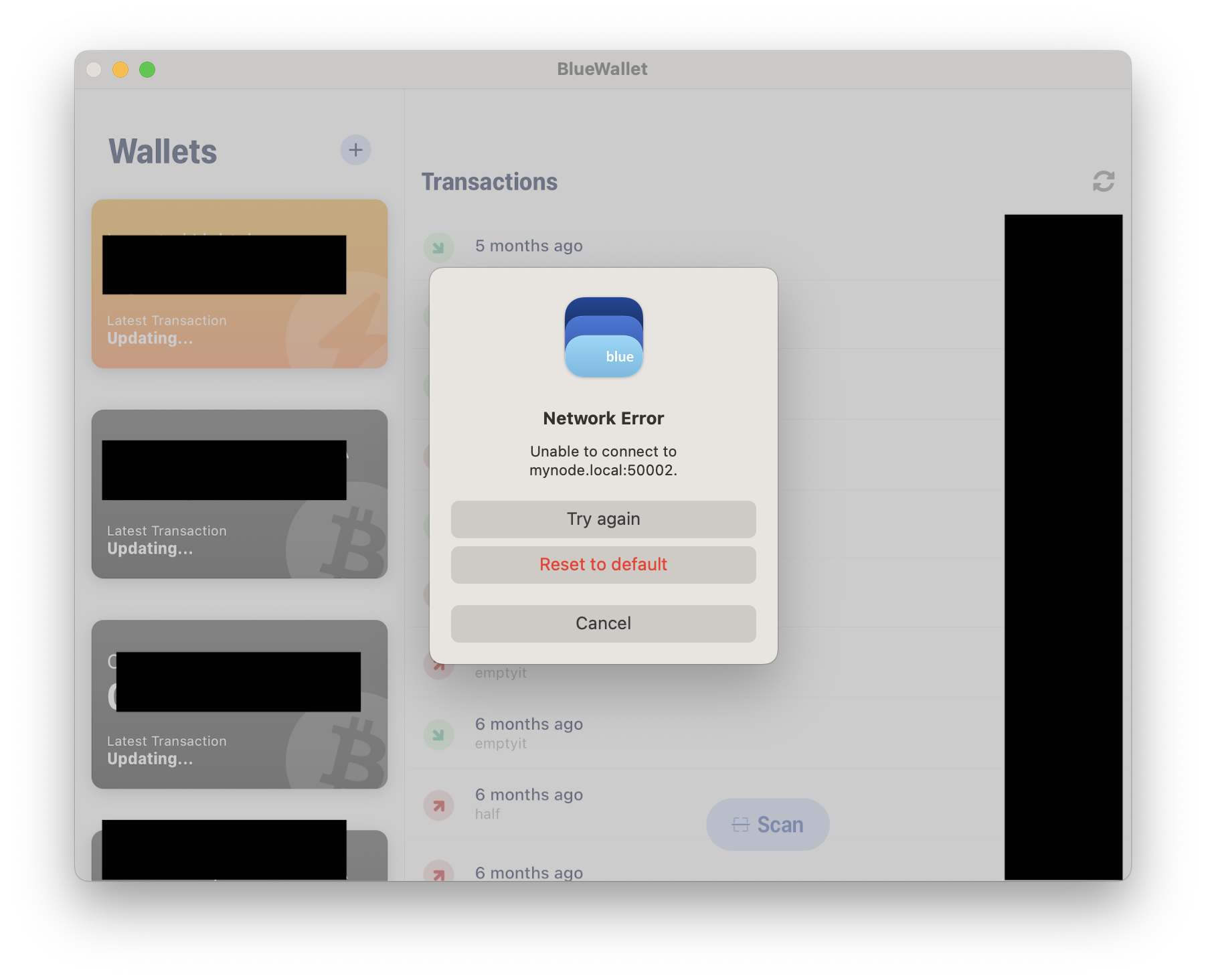Click the green incoming arrow on the 6 months ago emptyit row

[438, 734]
